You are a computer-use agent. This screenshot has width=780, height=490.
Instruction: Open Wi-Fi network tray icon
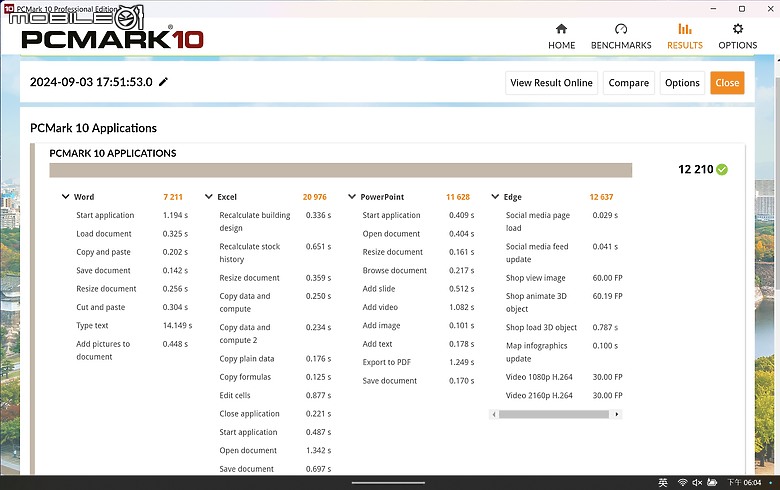tap(682, 483)
